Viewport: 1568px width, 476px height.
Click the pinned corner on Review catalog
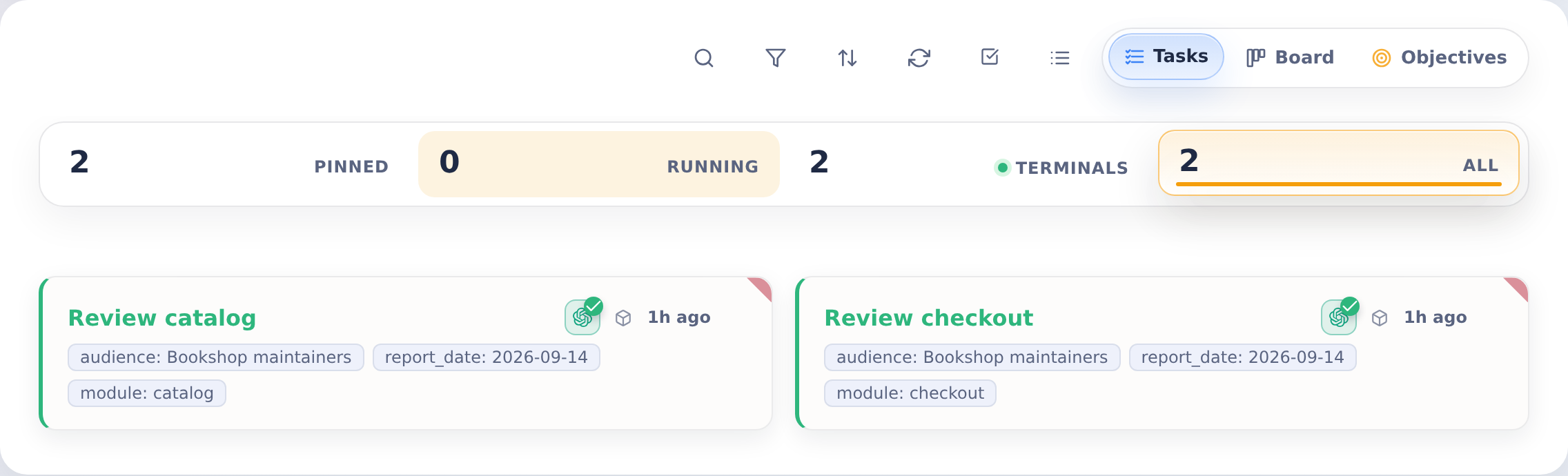(x=762, y=286)
